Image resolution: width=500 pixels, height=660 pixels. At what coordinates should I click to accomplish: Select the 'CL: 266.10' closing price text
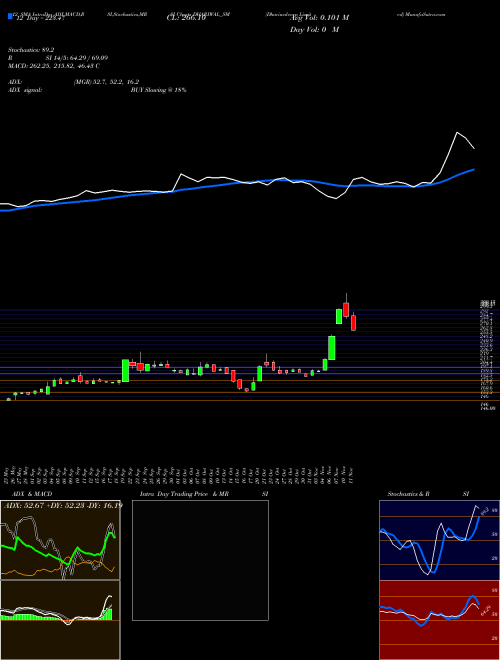[188, 18]
